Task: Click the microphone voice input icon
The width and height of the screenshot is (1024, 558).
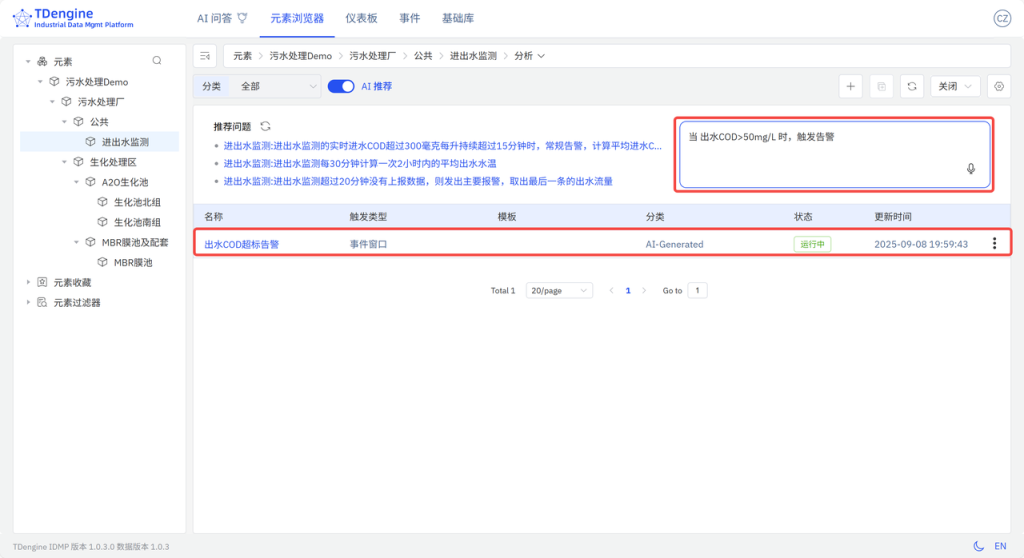Action: click(x=970, y=169)
